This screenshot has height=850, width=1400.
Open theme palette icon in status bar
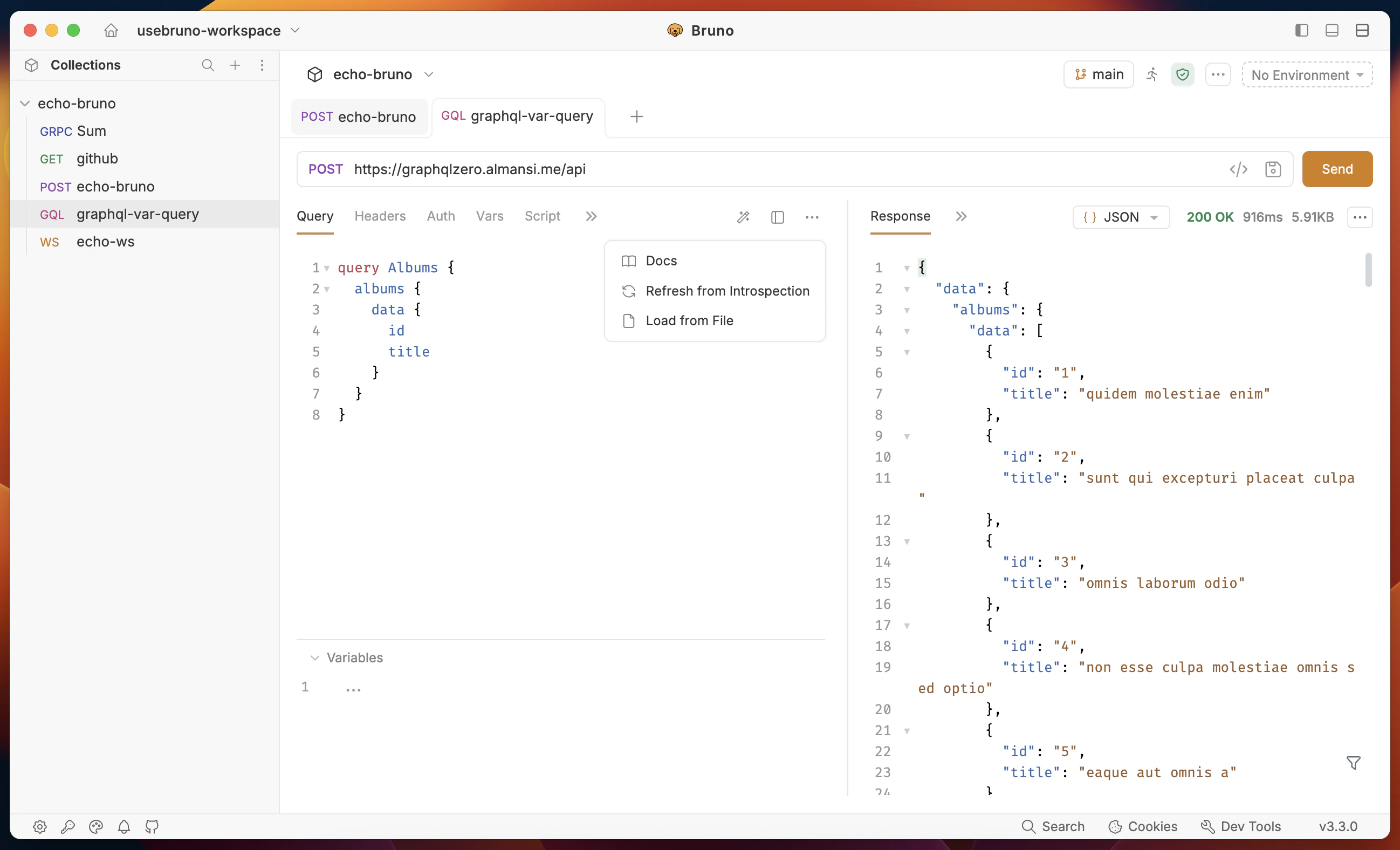[x=95, y=827]
